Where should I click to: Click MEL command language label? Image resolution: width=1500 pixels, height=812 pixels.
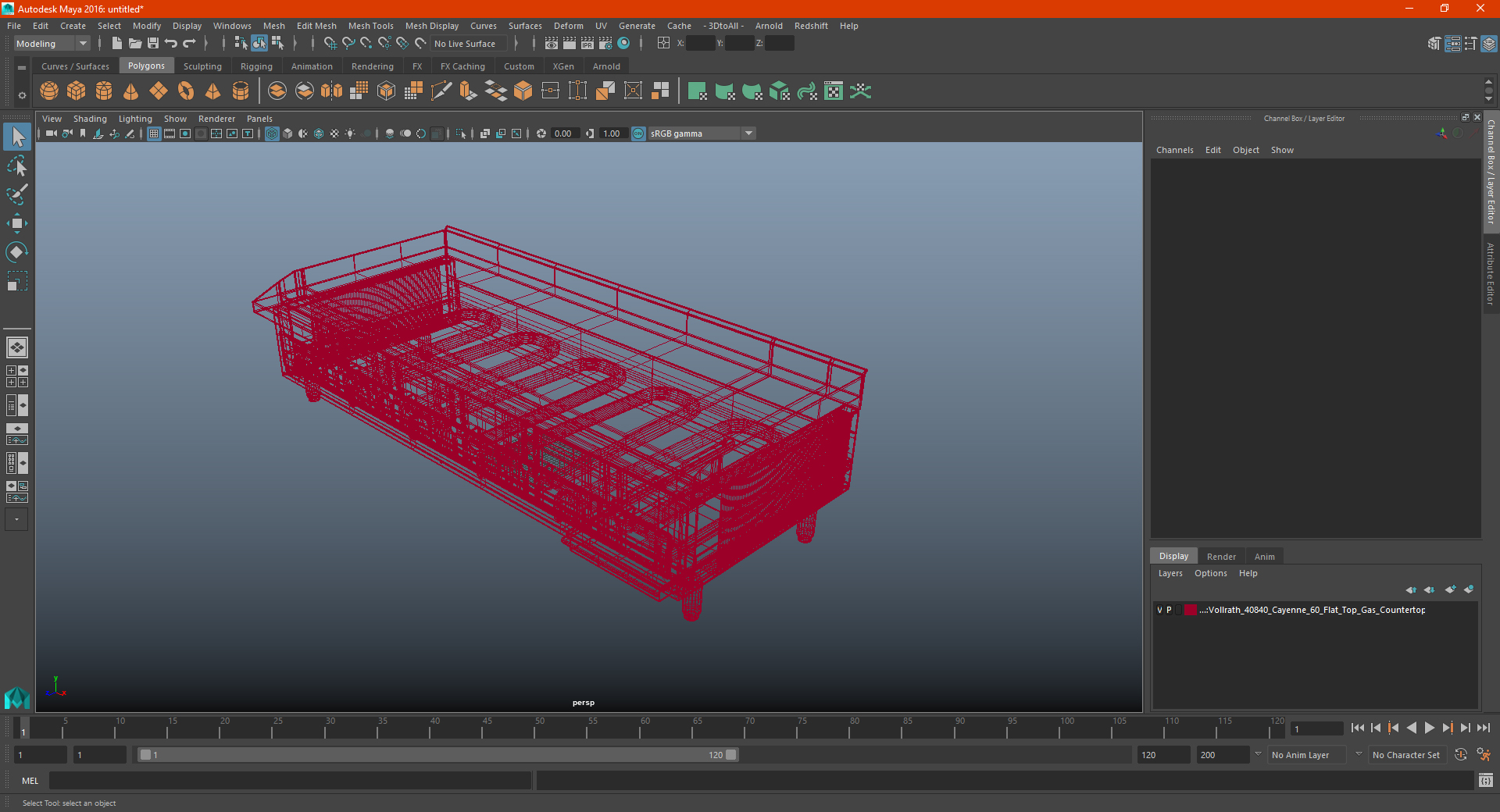[x=30, y=781]
